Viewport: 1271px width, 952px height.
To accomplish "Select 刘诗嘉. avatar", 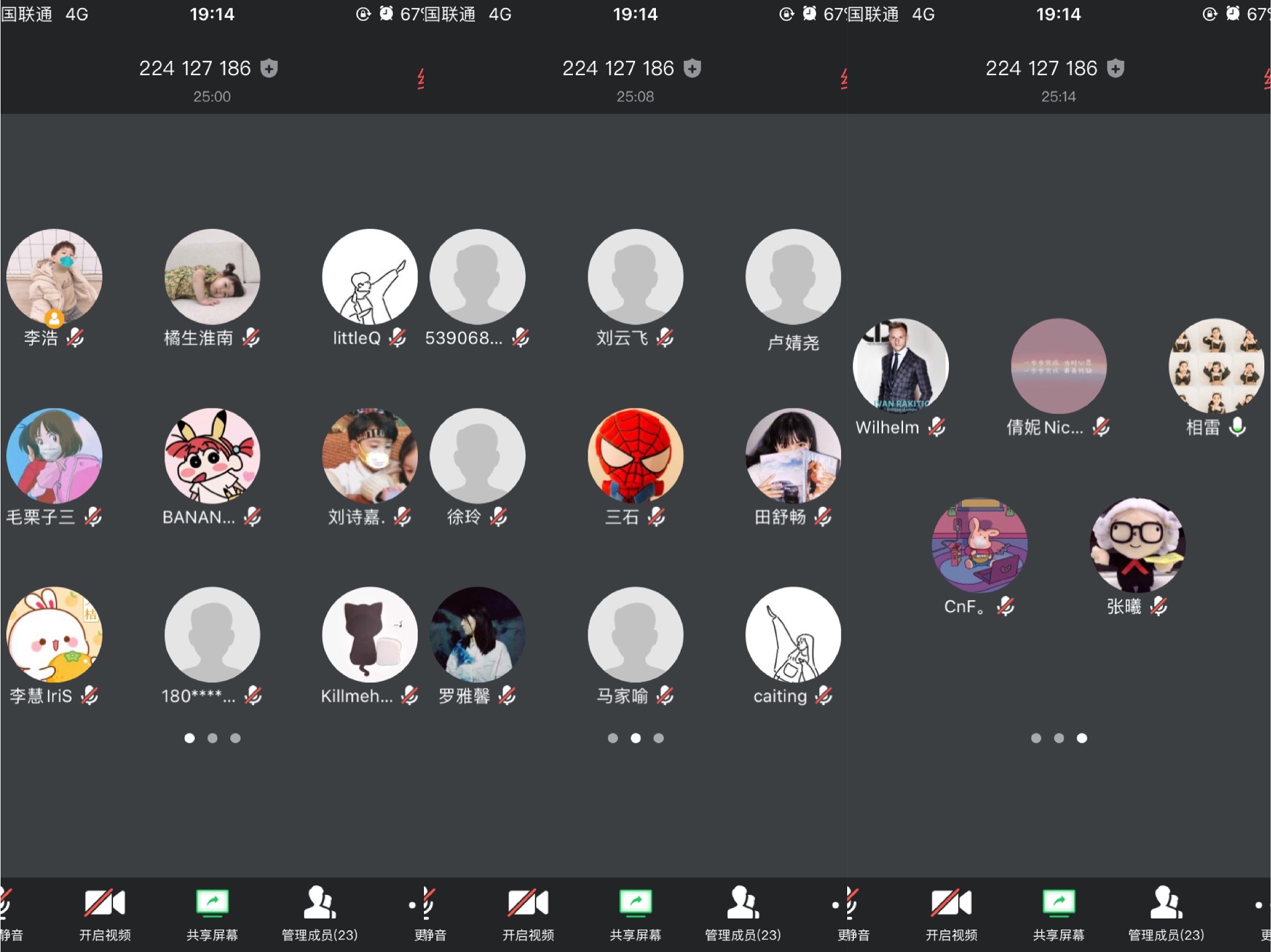I will point(370,456).
